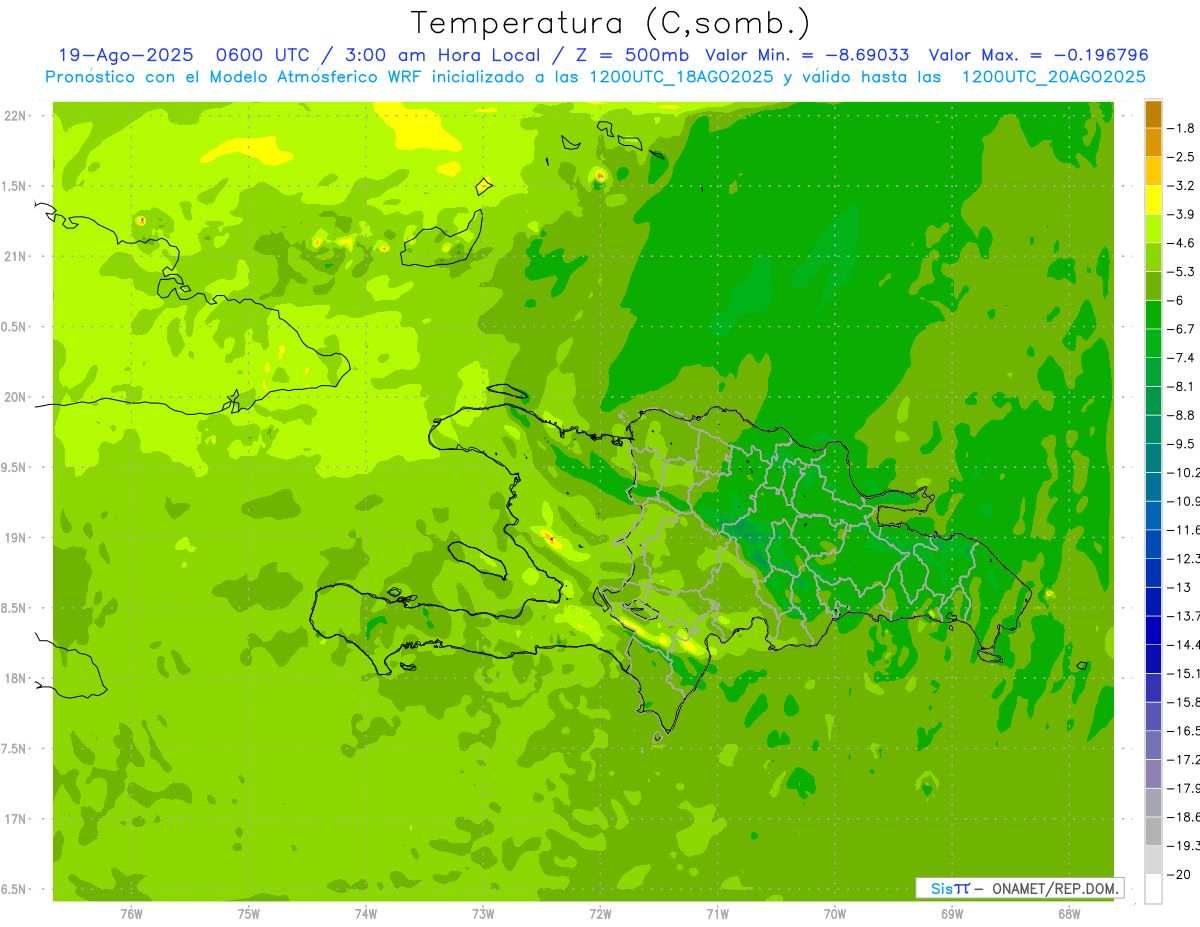
Task: Click the "-16.5" colorbar value
Action: pos(1183,731)
